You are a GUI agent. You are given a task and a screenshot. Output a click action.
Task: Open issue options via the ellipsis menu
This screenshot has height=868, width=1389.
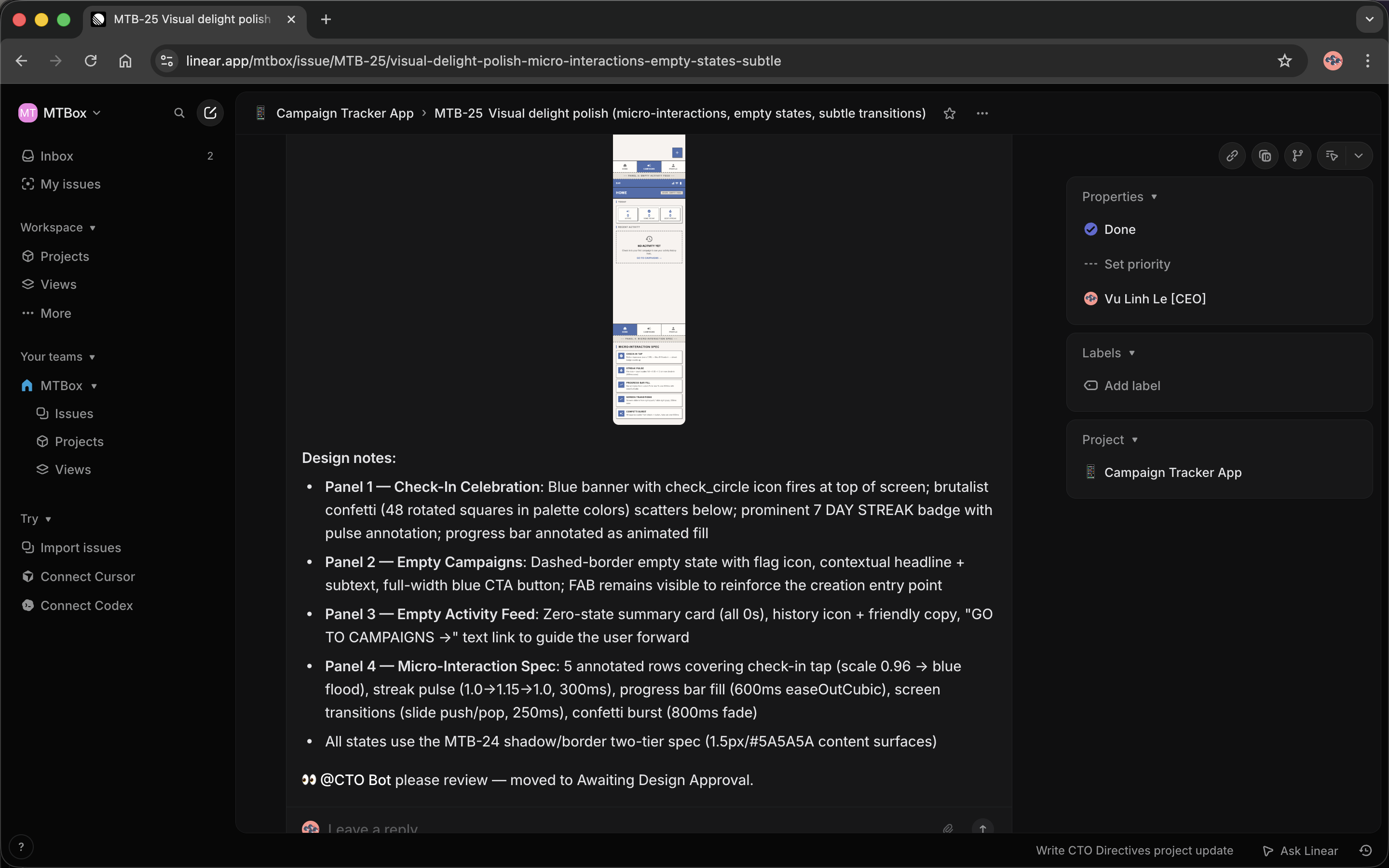[x=982, y=113]
